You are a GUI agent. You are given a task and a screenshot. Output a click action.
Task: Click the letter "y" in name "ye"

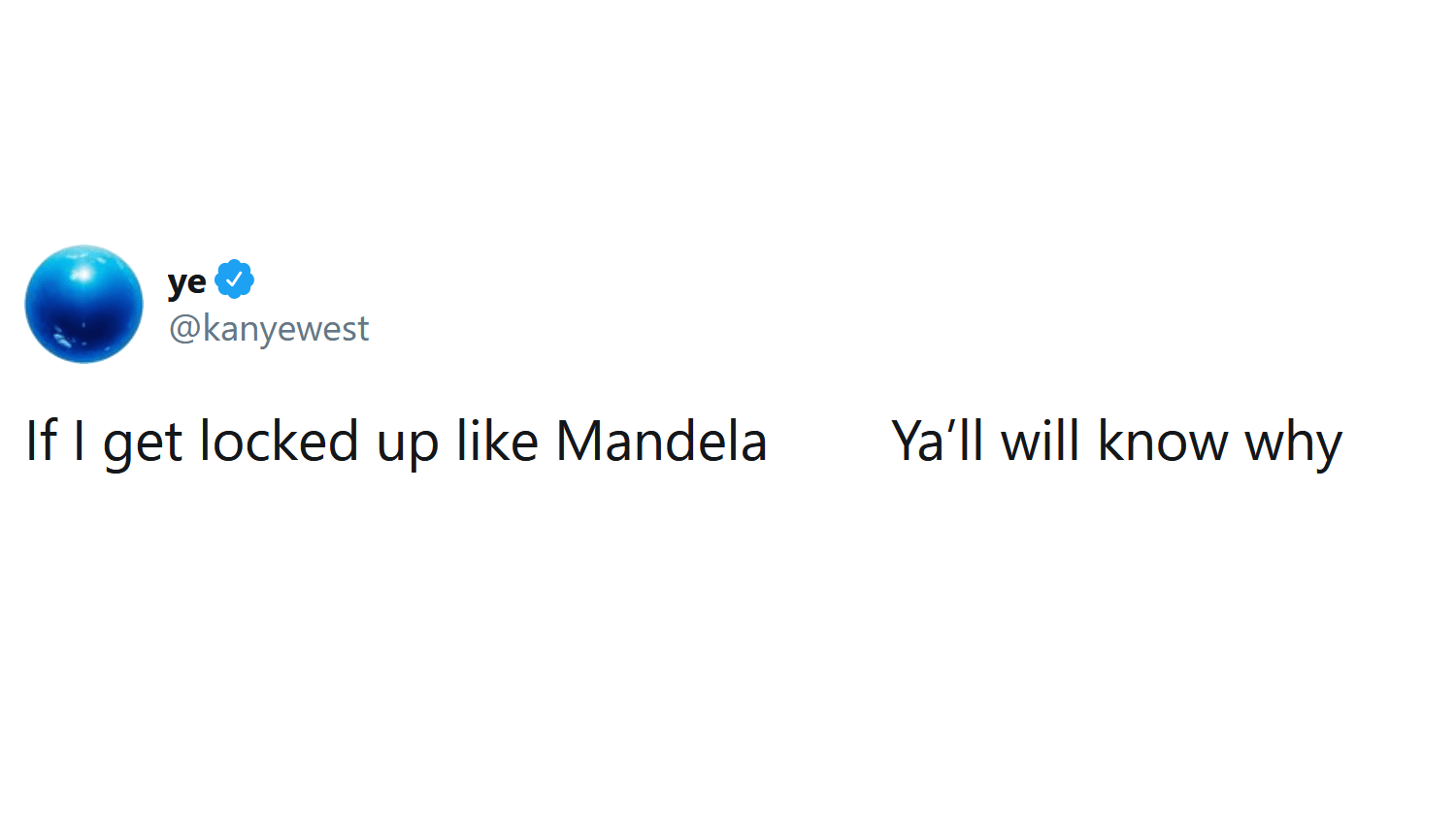177,283
